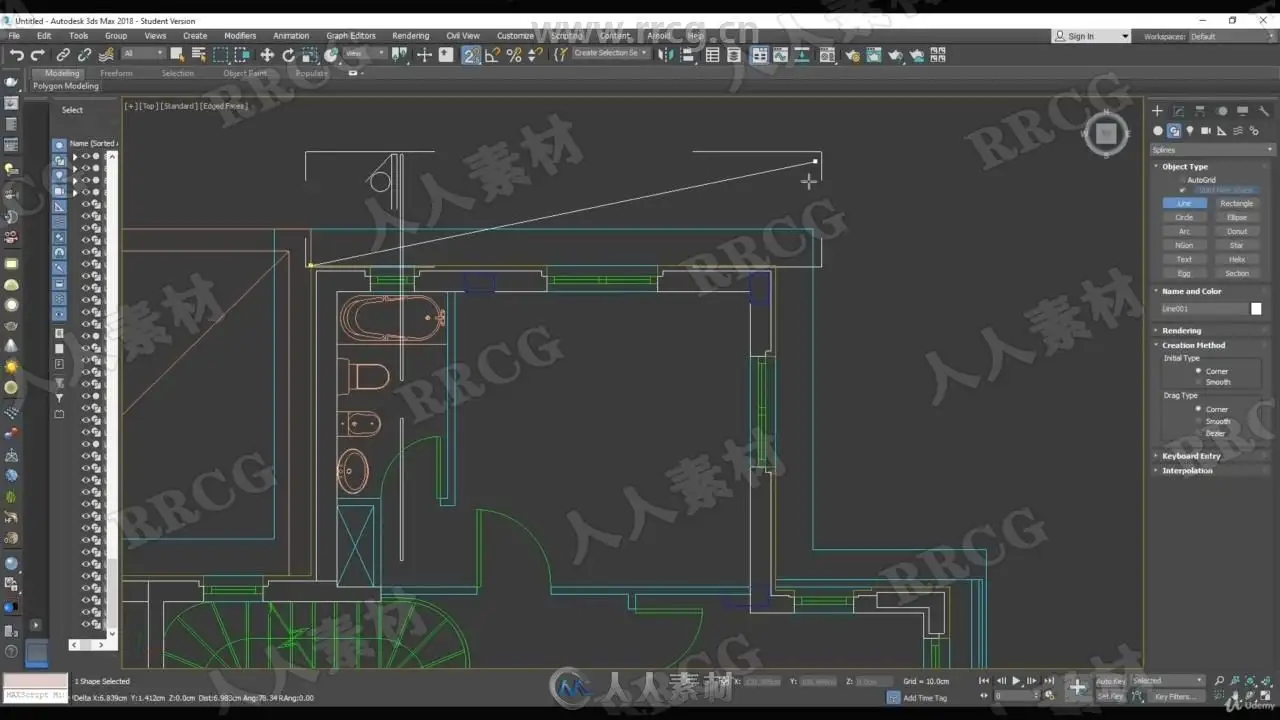The height and width of the screenshot is (720, 1280).
Task: Select Bezier under Drag Type
Action: (1198, 433)
